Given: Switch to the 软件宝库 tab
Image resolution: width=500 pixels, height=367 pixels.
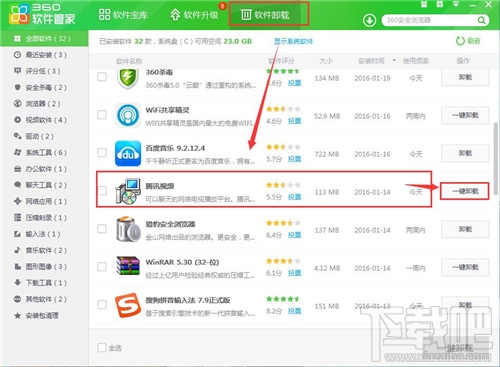Looking at the screenshot, I should point(123,15).
